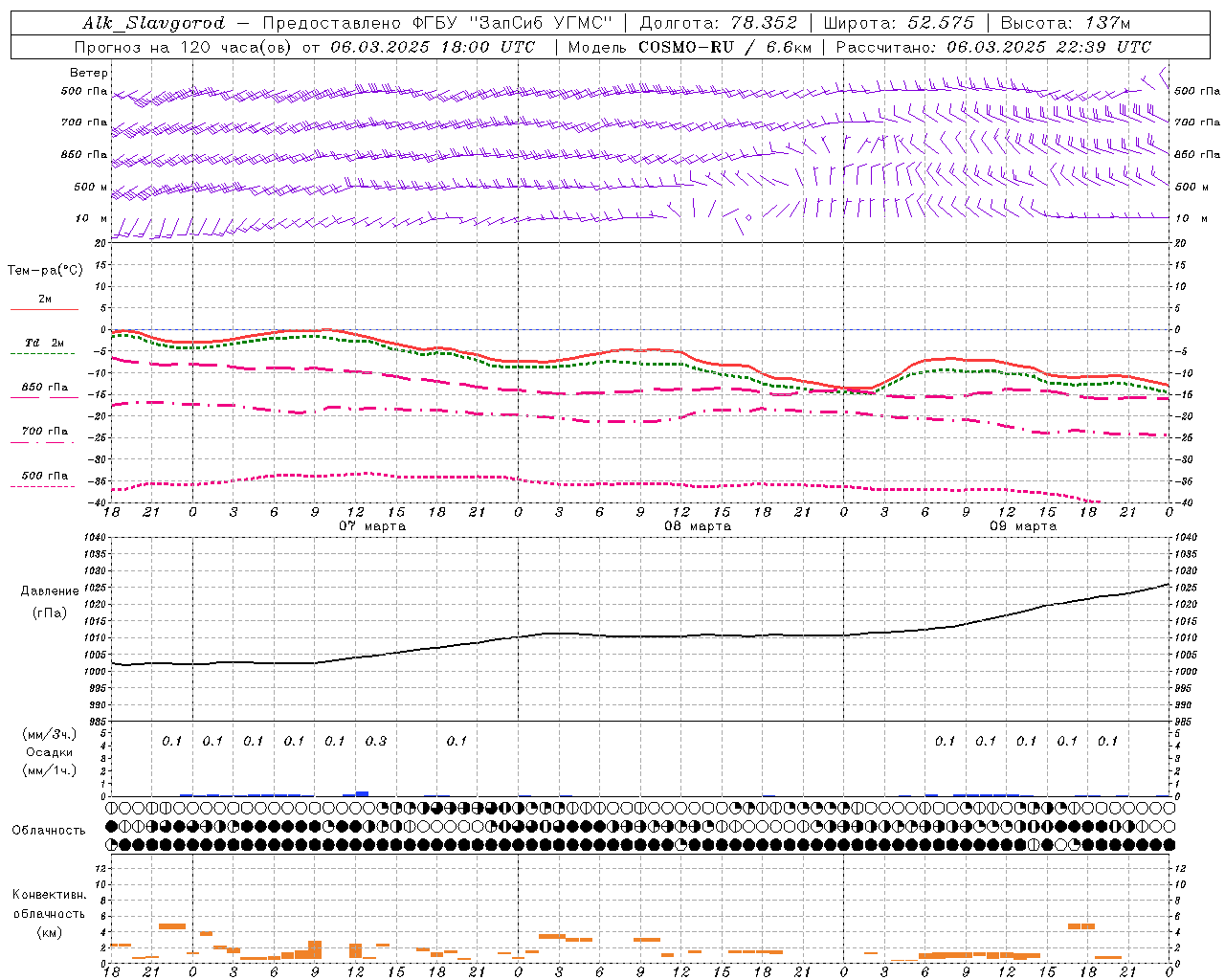Click the Ветер wind panel label
The height and width of the screenshot is (980, 1225).
pos(89,73)
